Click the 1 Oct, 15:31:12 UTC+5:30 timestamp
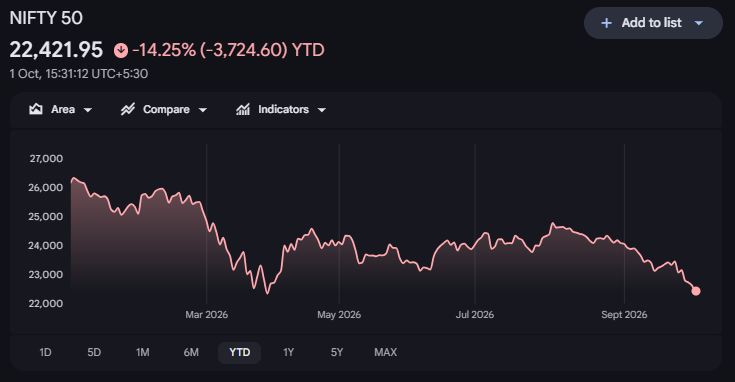 (79, 74)
